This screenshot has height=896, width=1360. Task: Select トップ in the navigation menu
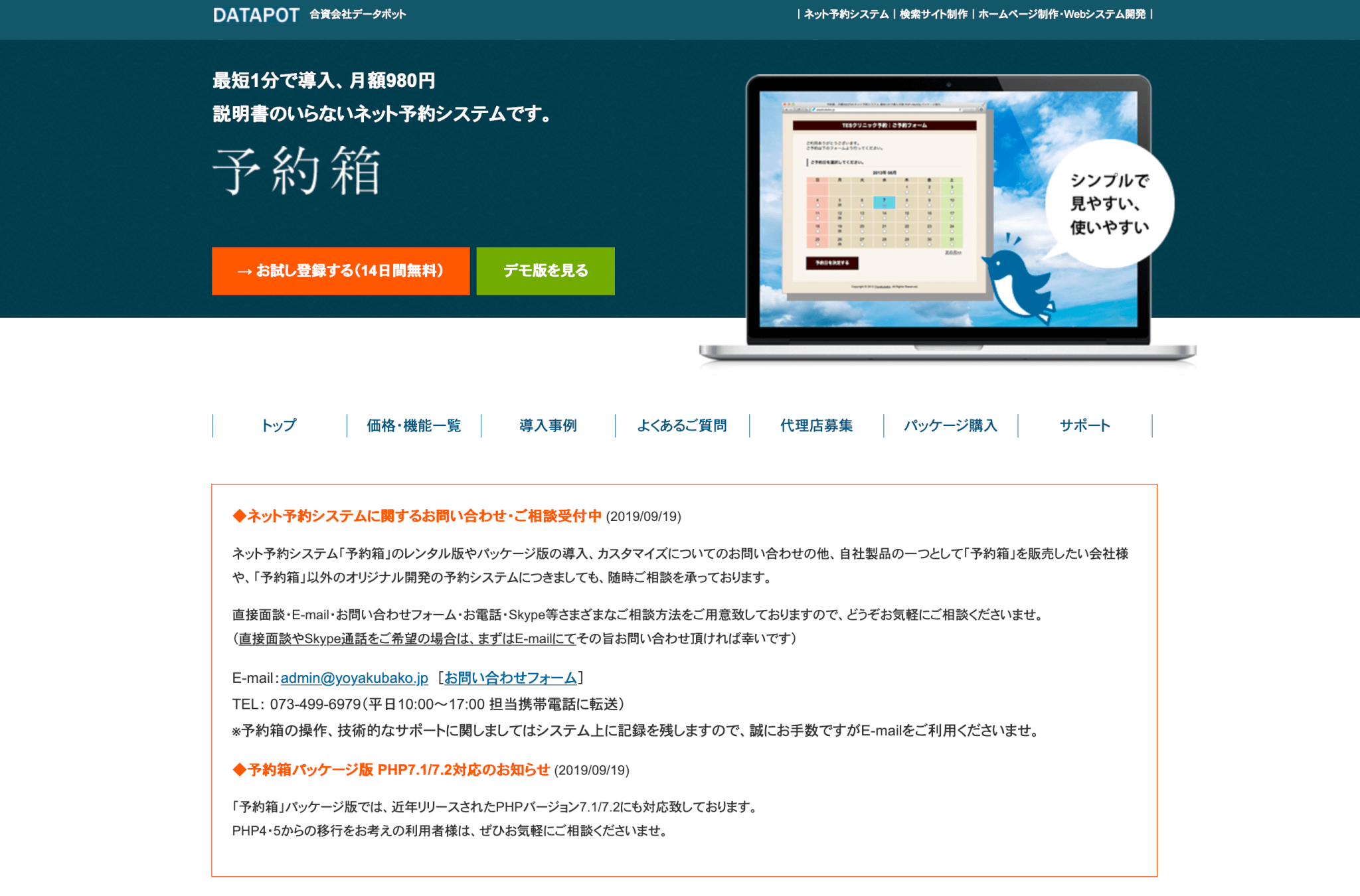click(278, 425)
